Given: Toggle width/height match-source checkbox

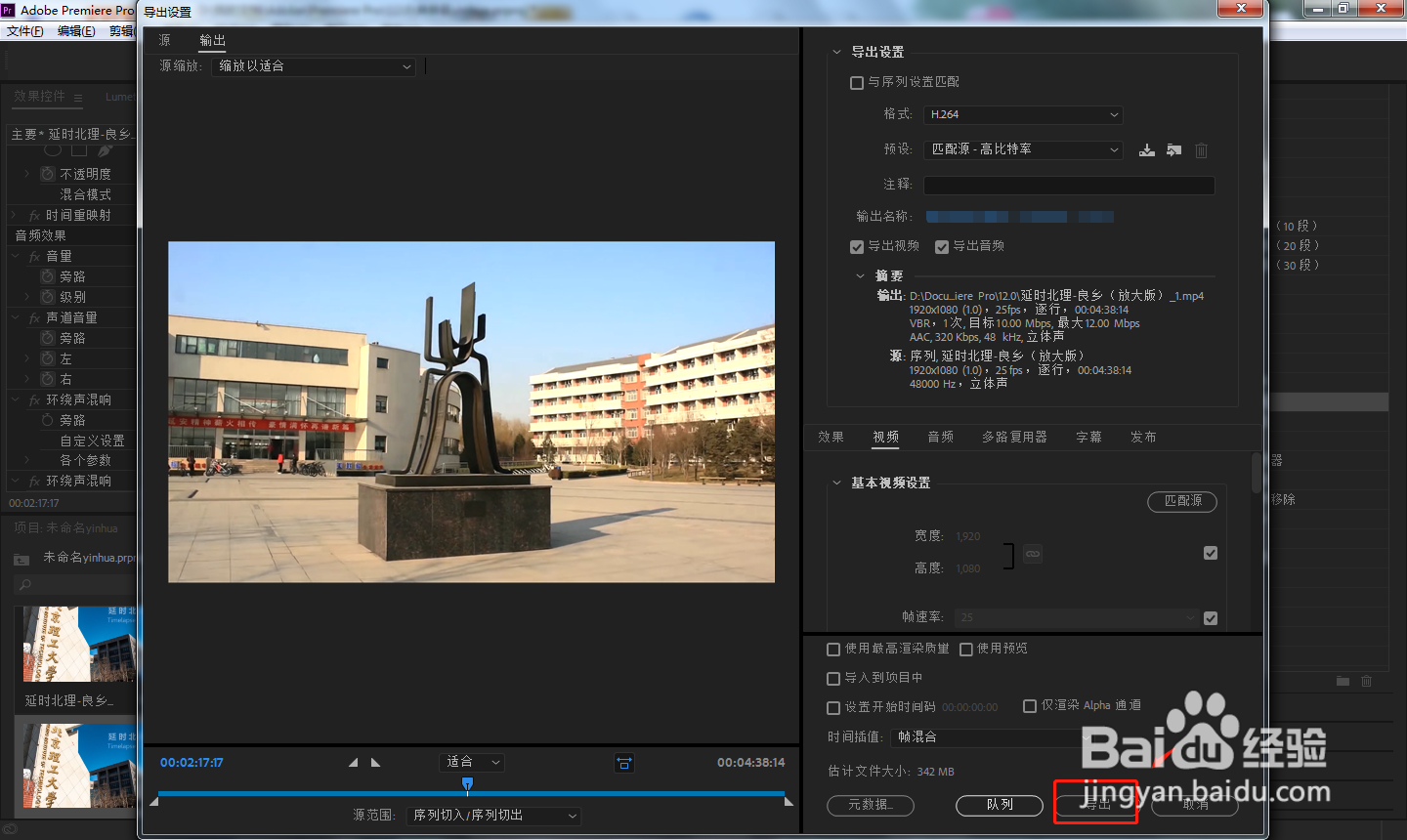Looking at the screenshot, I should point(1211,553).
